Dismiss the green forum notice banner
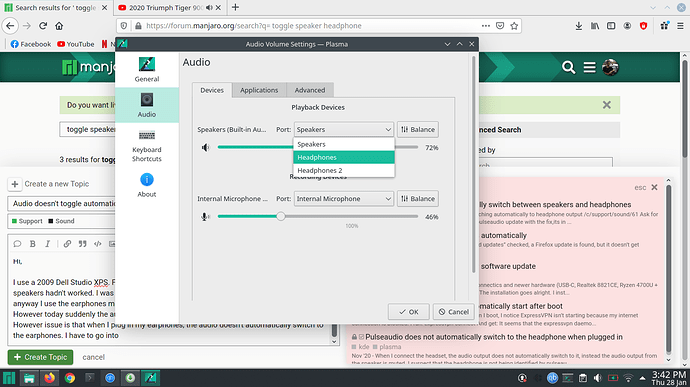690x387 pixels. point(607,105)
